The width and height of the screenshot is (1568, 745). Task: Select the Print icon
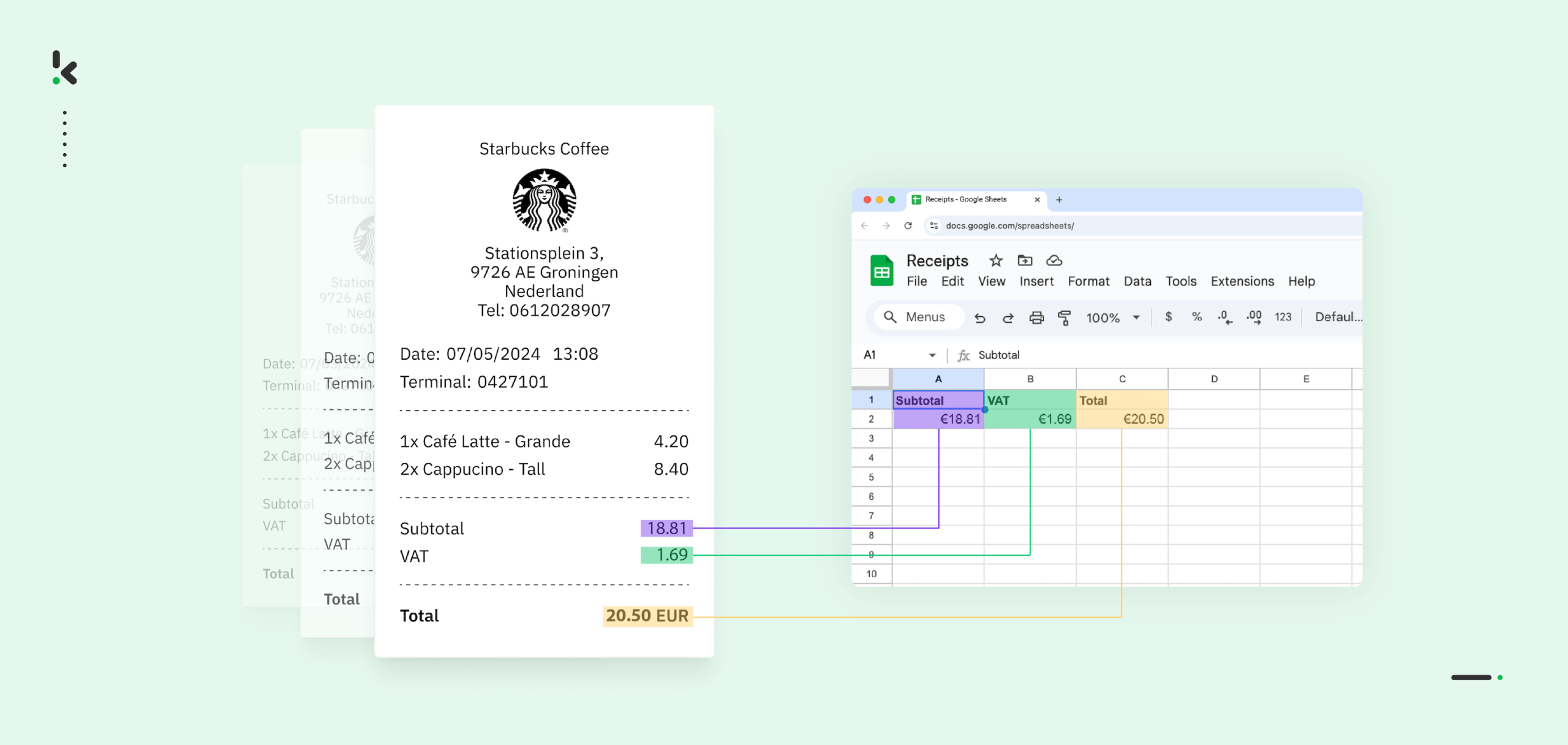pos(1037,317)
